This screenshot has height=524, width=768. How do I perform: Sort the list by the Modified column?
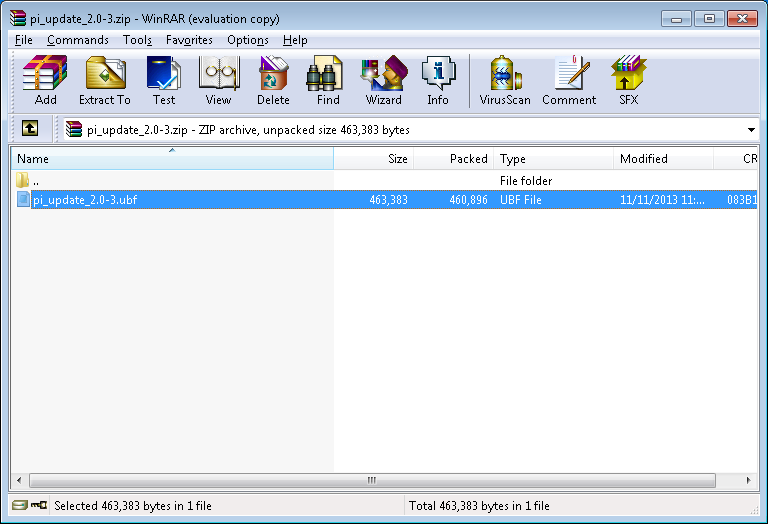click(664, 159)
